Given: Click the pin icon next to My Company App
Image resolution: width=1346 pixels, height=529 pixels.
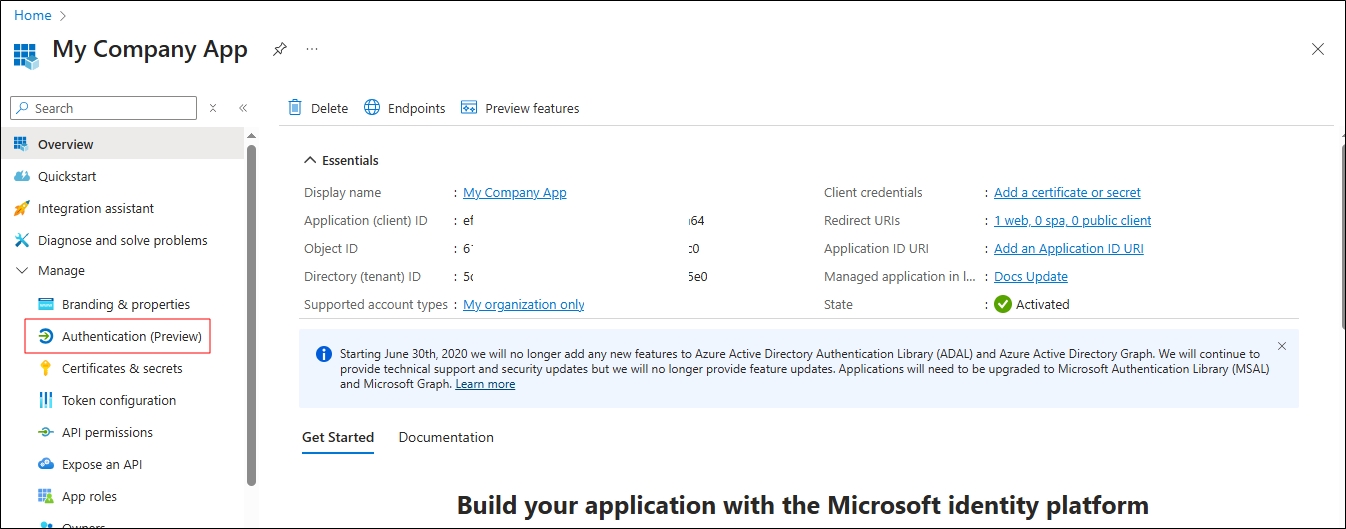Looking at the screenshot, I should (280, 49).
